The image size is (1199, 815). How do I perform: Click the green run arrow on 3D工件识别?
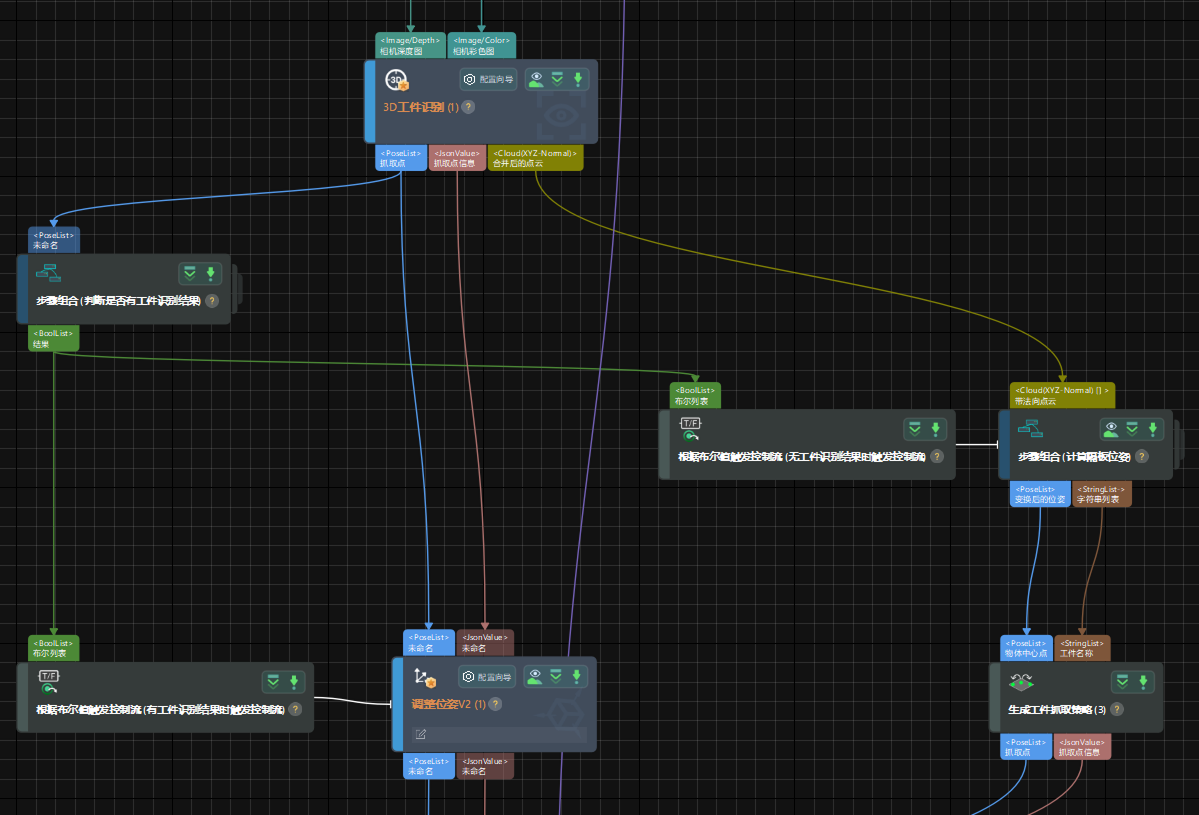tap(578, 80)
